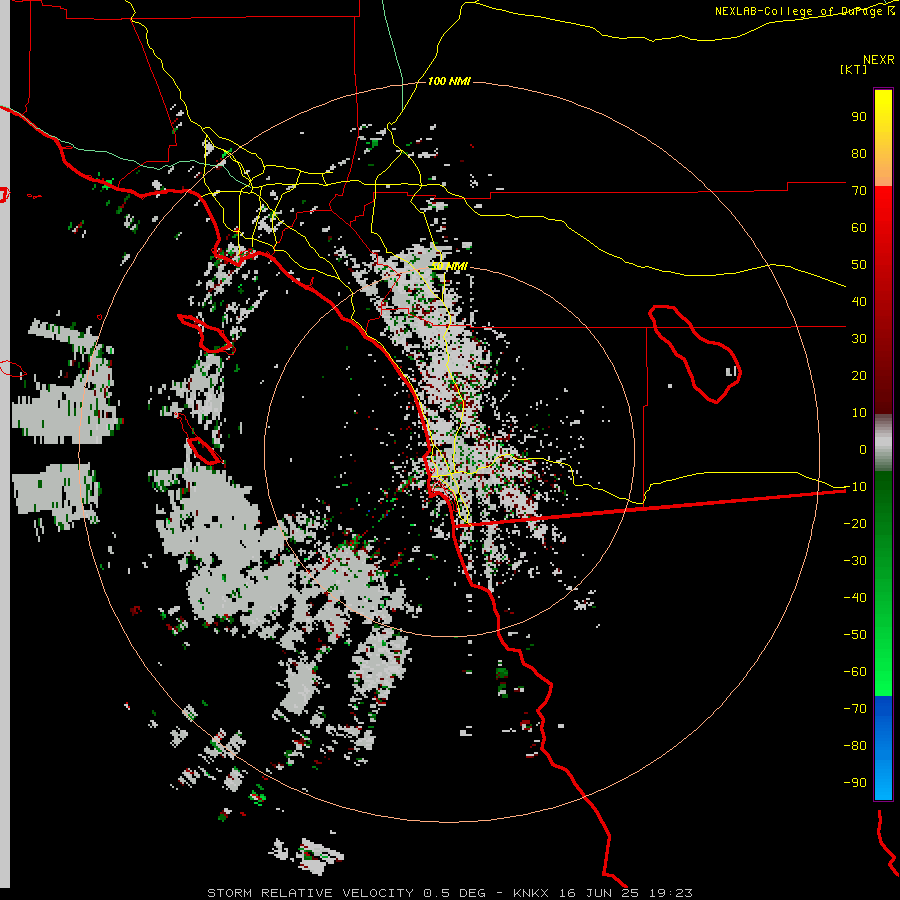Select the 50 value on velocity scale
This screenshot has height=900, width=900.
click(x=859, y=265)
